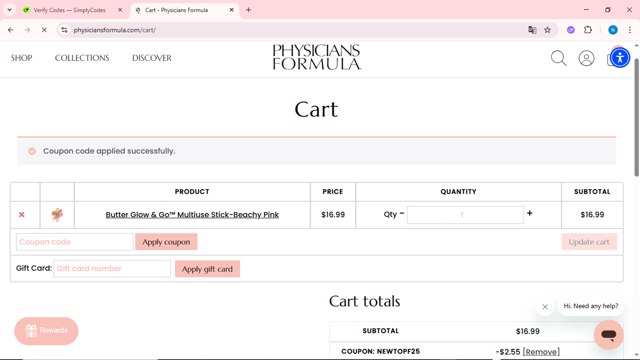Click the page vertical scrollbar
The height and width of the screenshot is (360, 640).
pos(636,118)
